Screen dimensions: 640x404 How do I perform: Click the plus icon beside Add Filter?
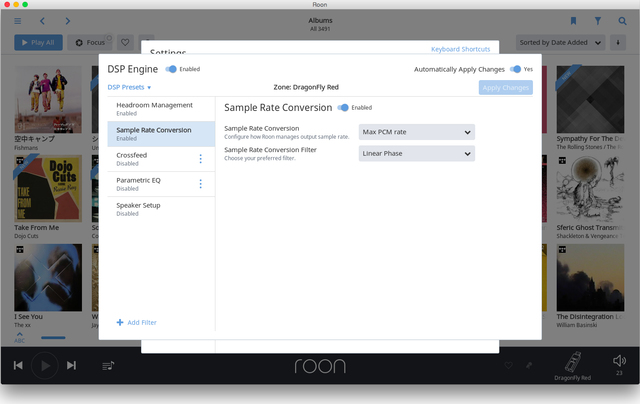pos(120,322)
